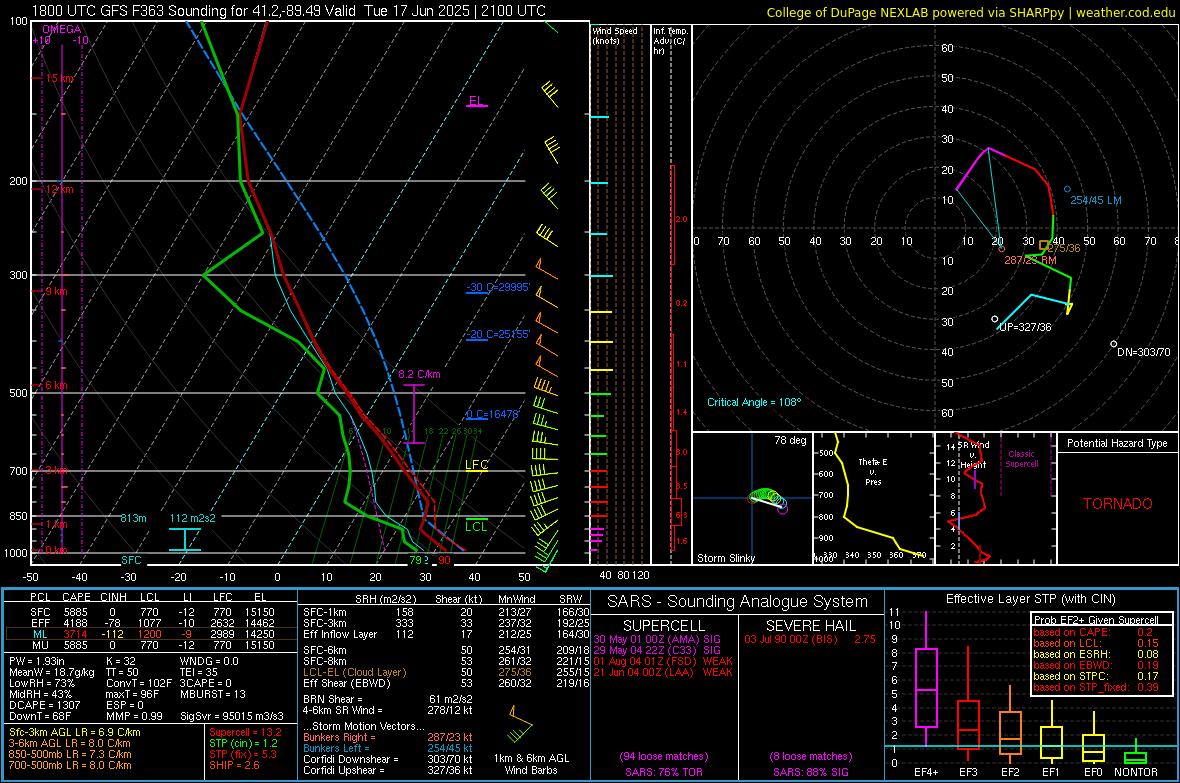Click the Wind Speed (knots) panel header
Image resolution: width=1180 pixels, height=783 pixels.
(x=615, y=35)
